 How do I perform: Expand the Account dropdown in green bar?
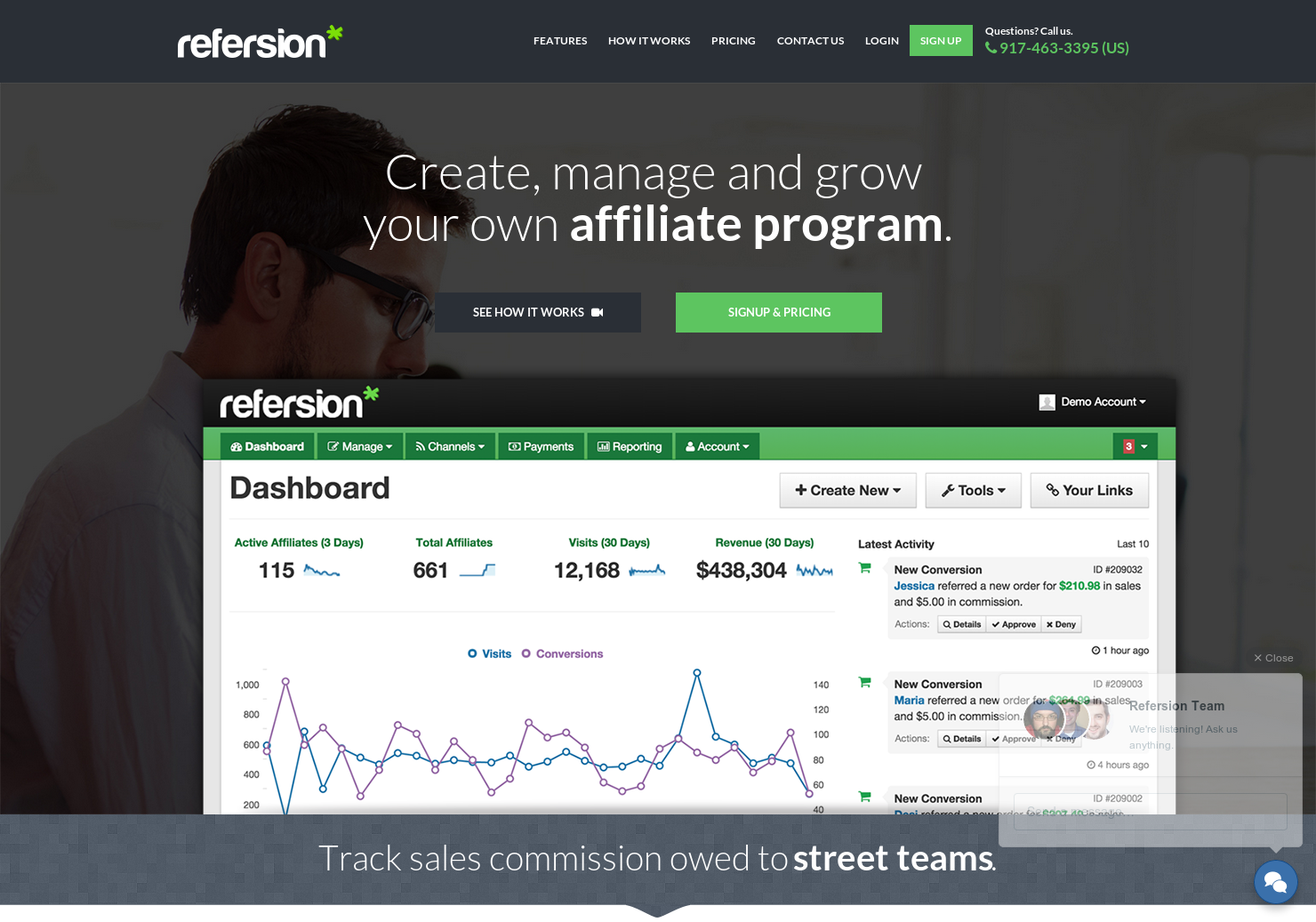718,446
